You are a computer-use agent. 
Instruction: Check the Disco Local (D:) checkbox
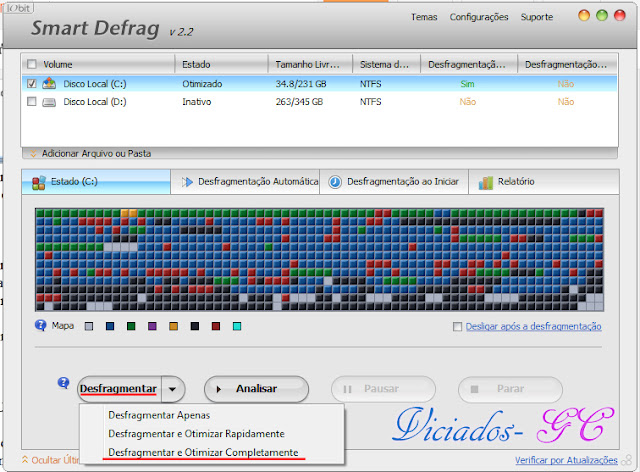31,101
